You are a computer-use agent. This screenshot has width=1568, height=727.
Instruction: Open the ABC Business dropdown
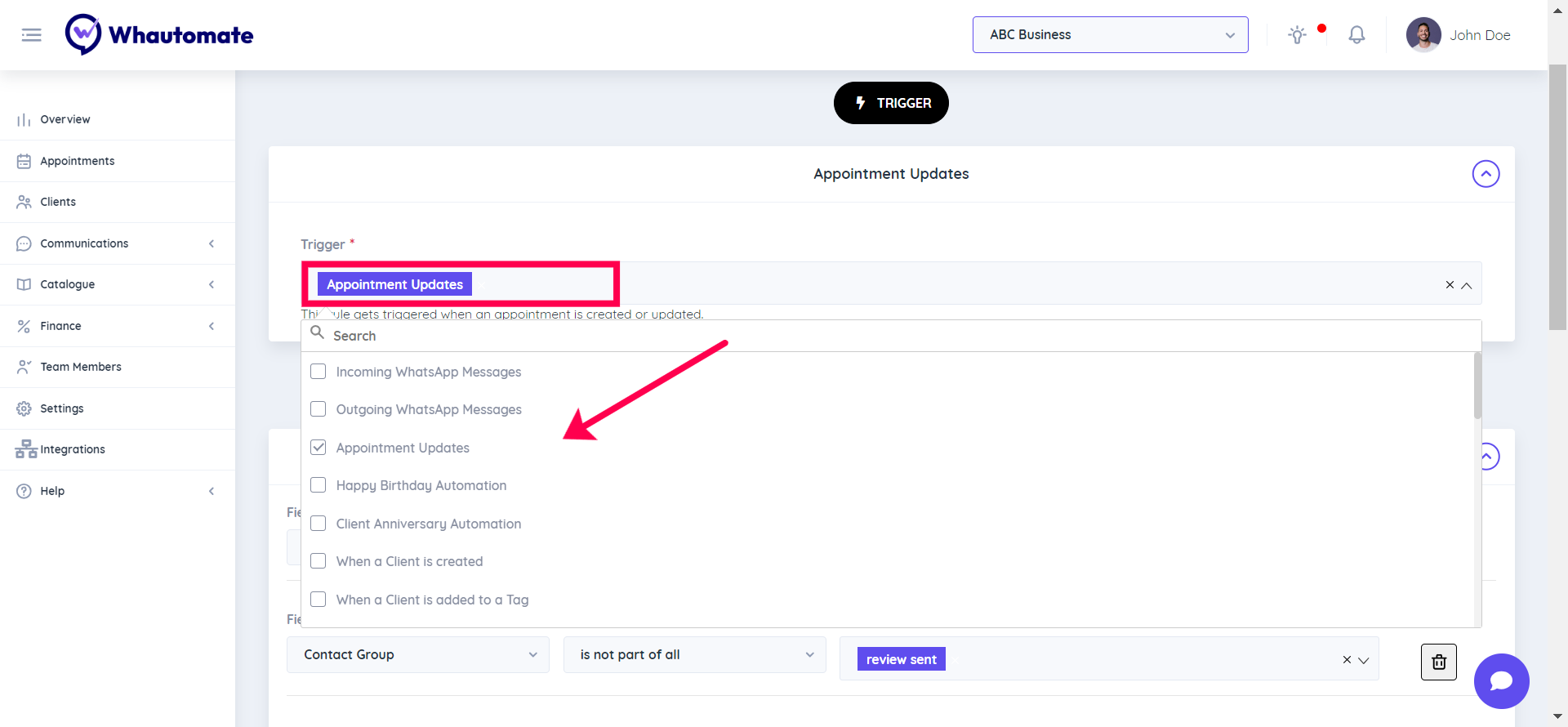coord(1110,35)
